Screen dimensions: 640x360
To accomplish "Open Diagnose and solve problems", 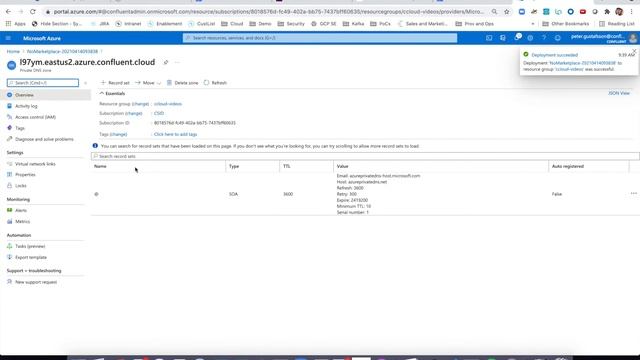I will coord(44,139).
